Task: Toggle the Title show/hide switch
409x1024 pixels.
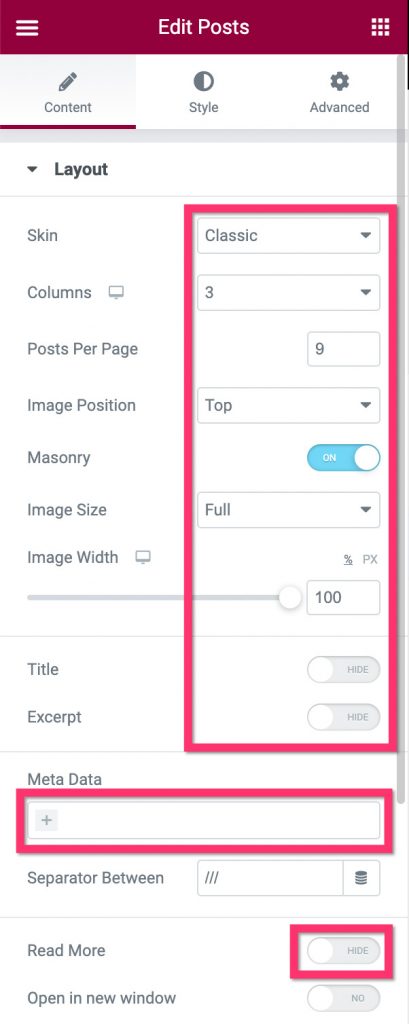Action: pyautogui.click(x=343, y=669)
